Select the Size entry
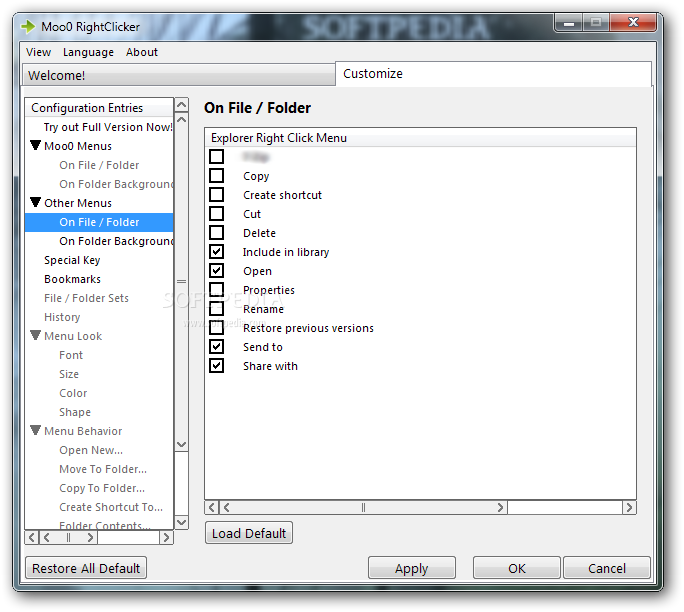 click(x=69, y=374)
